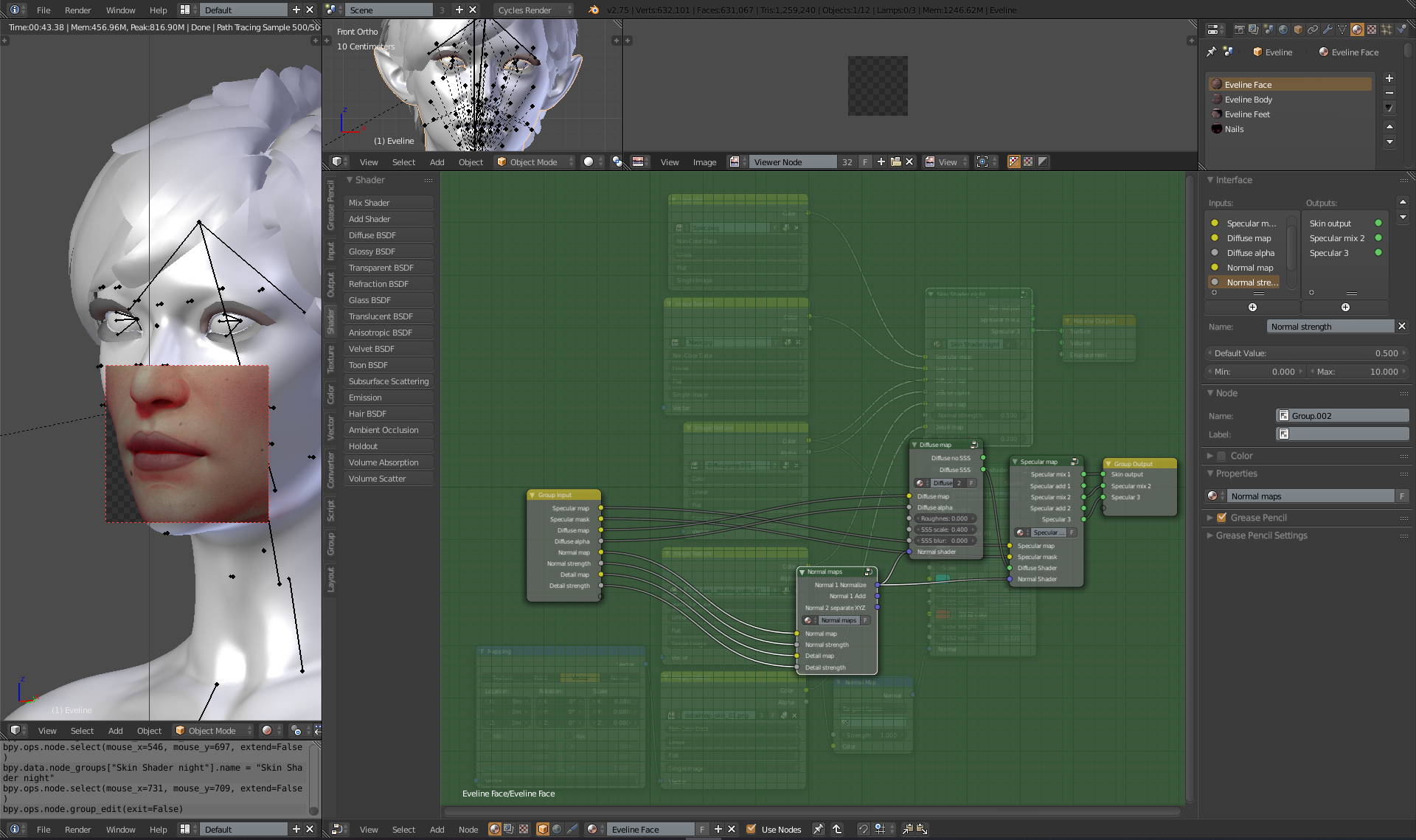1416x840 pixels.
Task: Open the World properties globe tab
Action: tap(1283, 29)
